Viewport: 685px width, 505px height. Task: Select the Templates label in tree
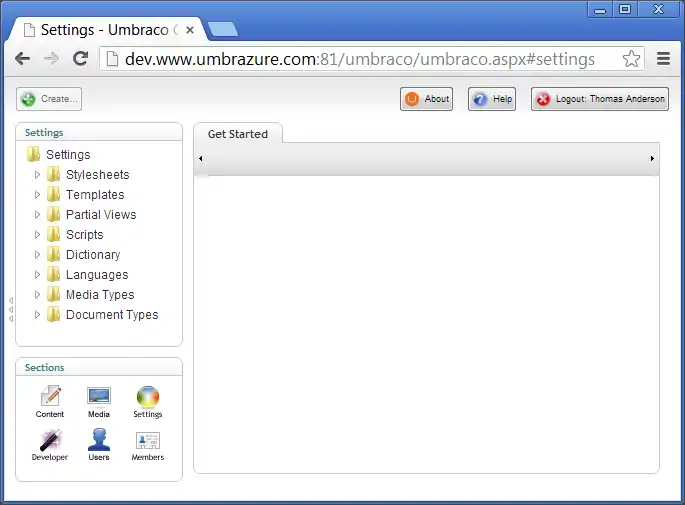(x=95, y=195)
